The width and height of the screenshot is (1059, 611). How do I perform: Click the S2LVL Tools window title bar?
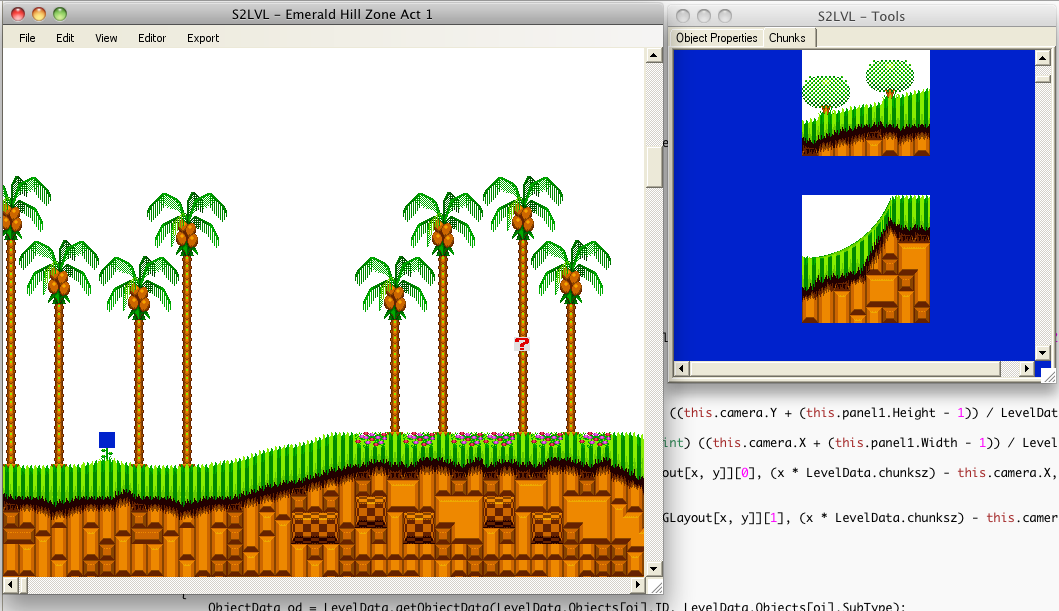point(861,16)
